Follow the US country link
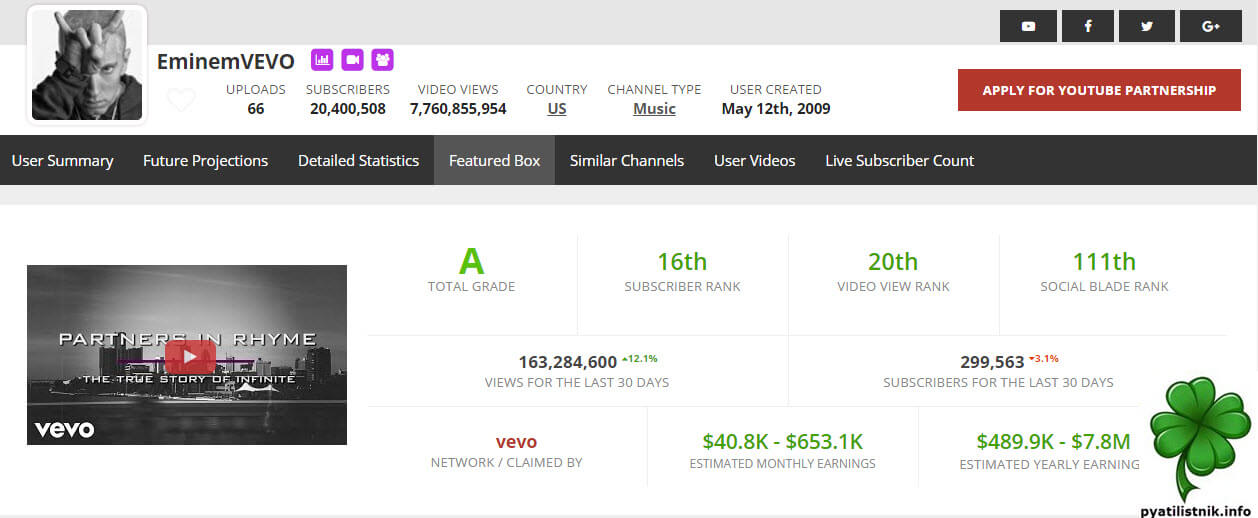1258x518 pixels. point(557,109)
